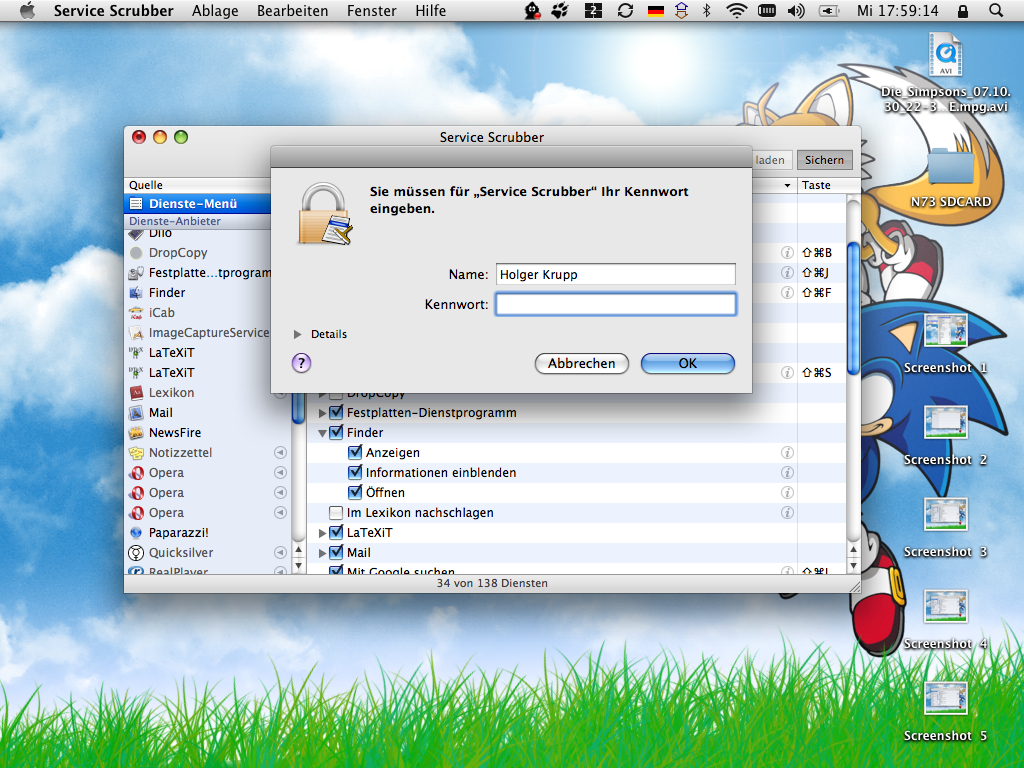This screenshot has height=768, width=1024.
Task: Click the info icon for Anzeigen
Action: (x=788, y=453)
